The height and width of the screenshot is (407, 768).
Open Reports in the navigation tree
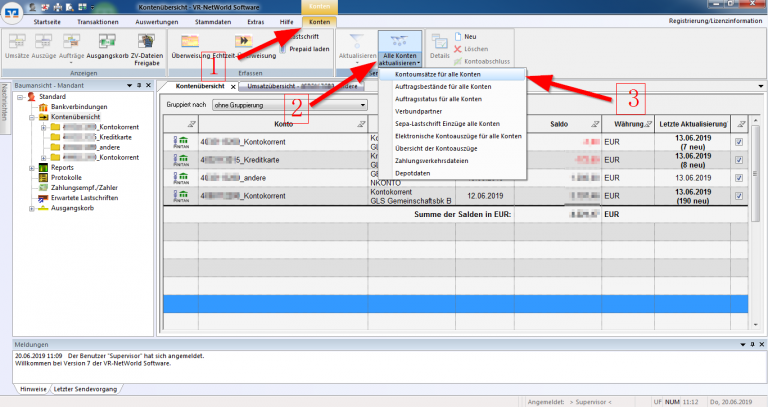(61, 168)
